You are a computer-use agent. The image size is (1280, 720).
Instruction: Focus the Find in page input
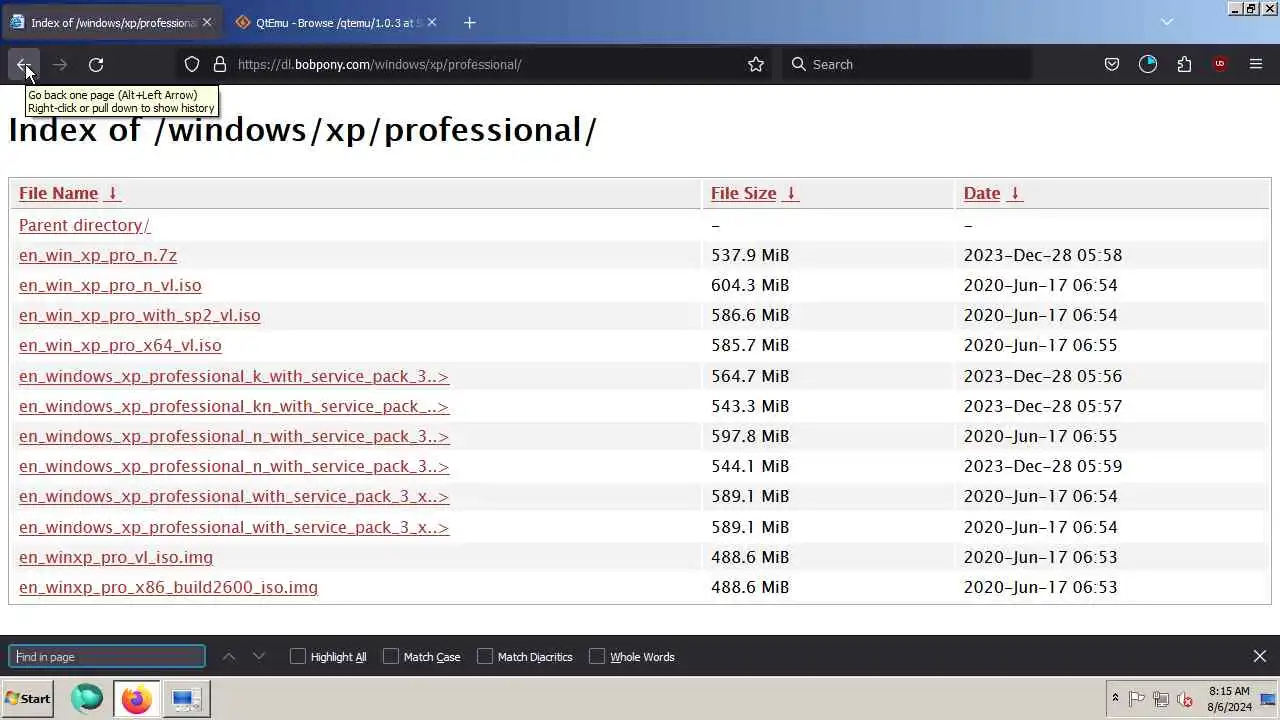coord(107,657)
